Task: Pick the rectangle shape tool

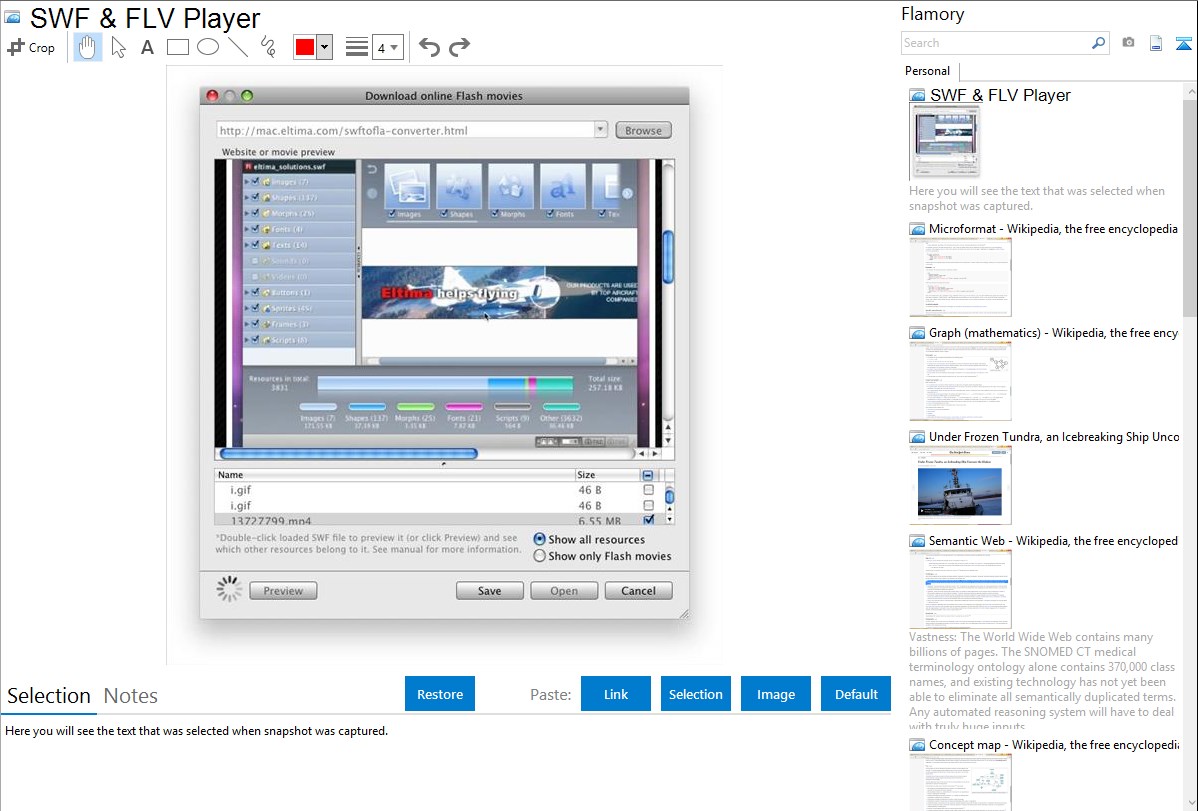Action: [x=177, y=47]
